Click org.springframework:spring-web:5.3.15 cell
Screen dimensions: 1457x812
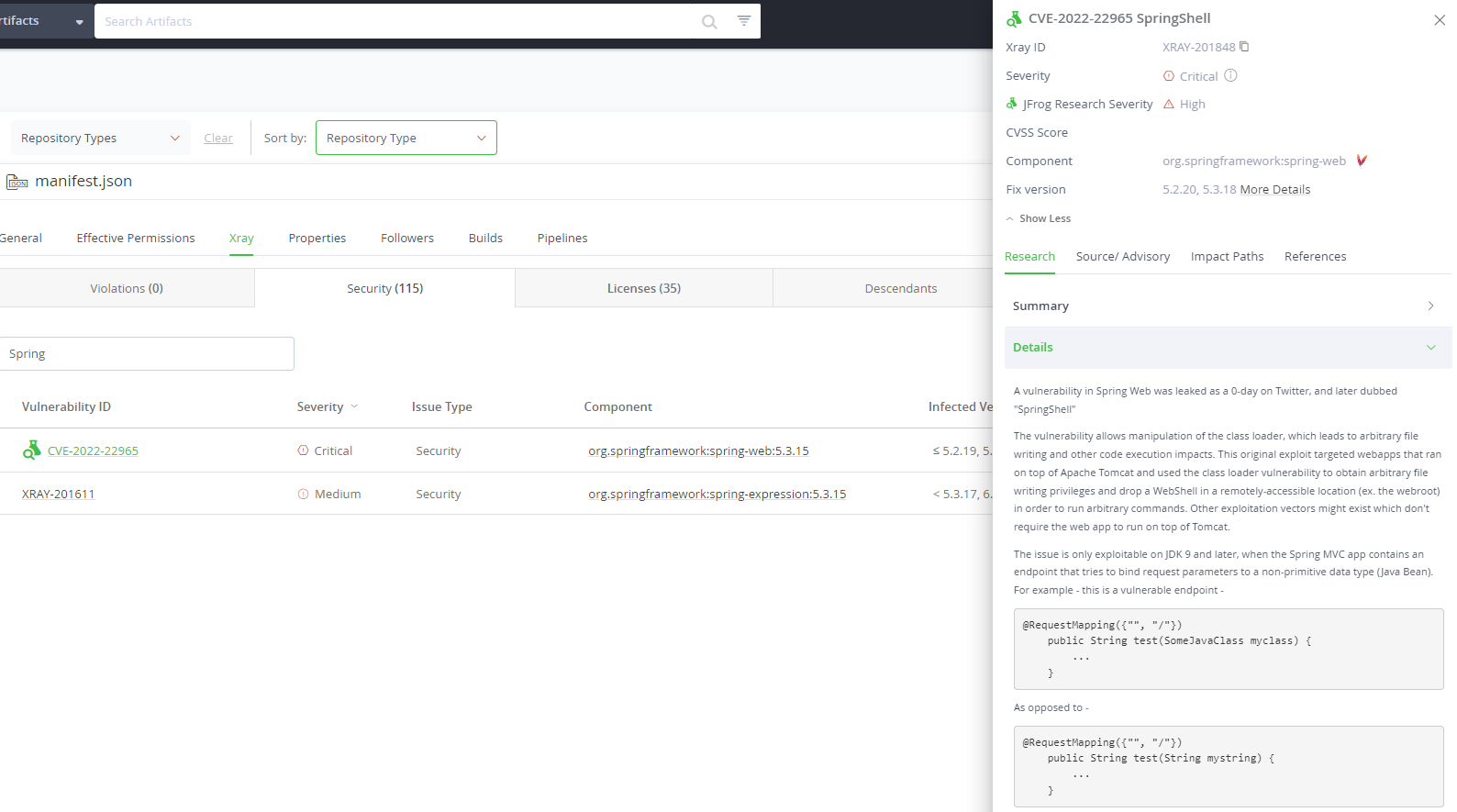coord(698,450)
